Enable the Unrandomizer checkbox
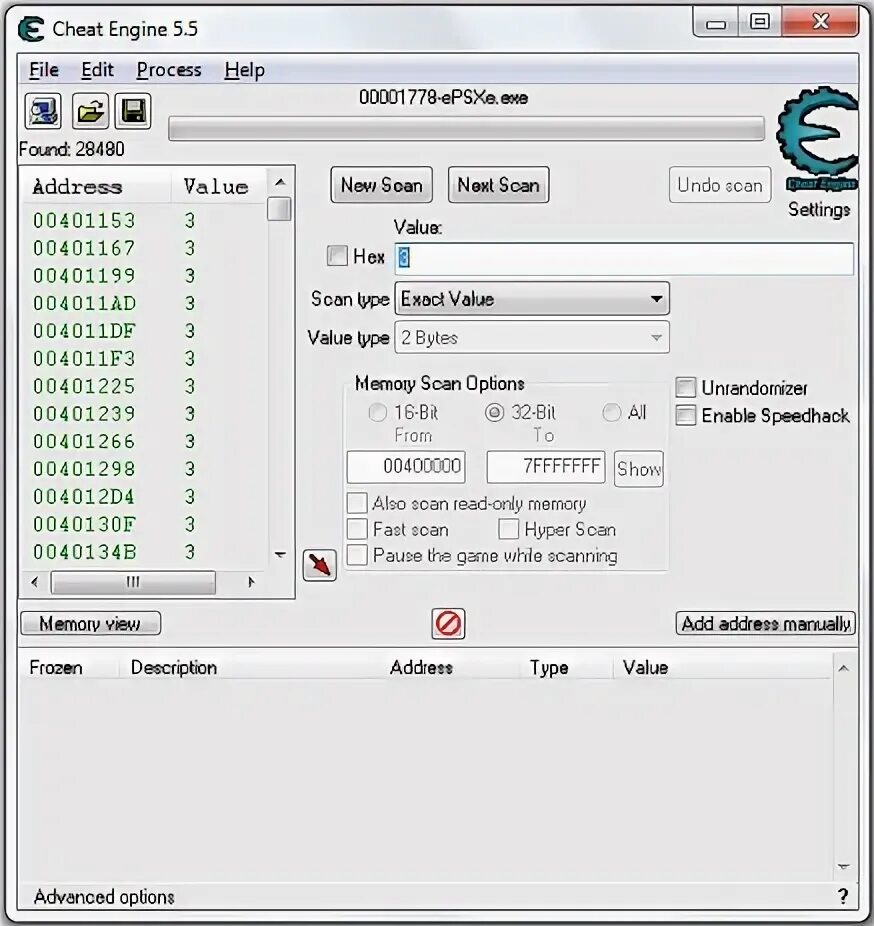 click(686, 388)
